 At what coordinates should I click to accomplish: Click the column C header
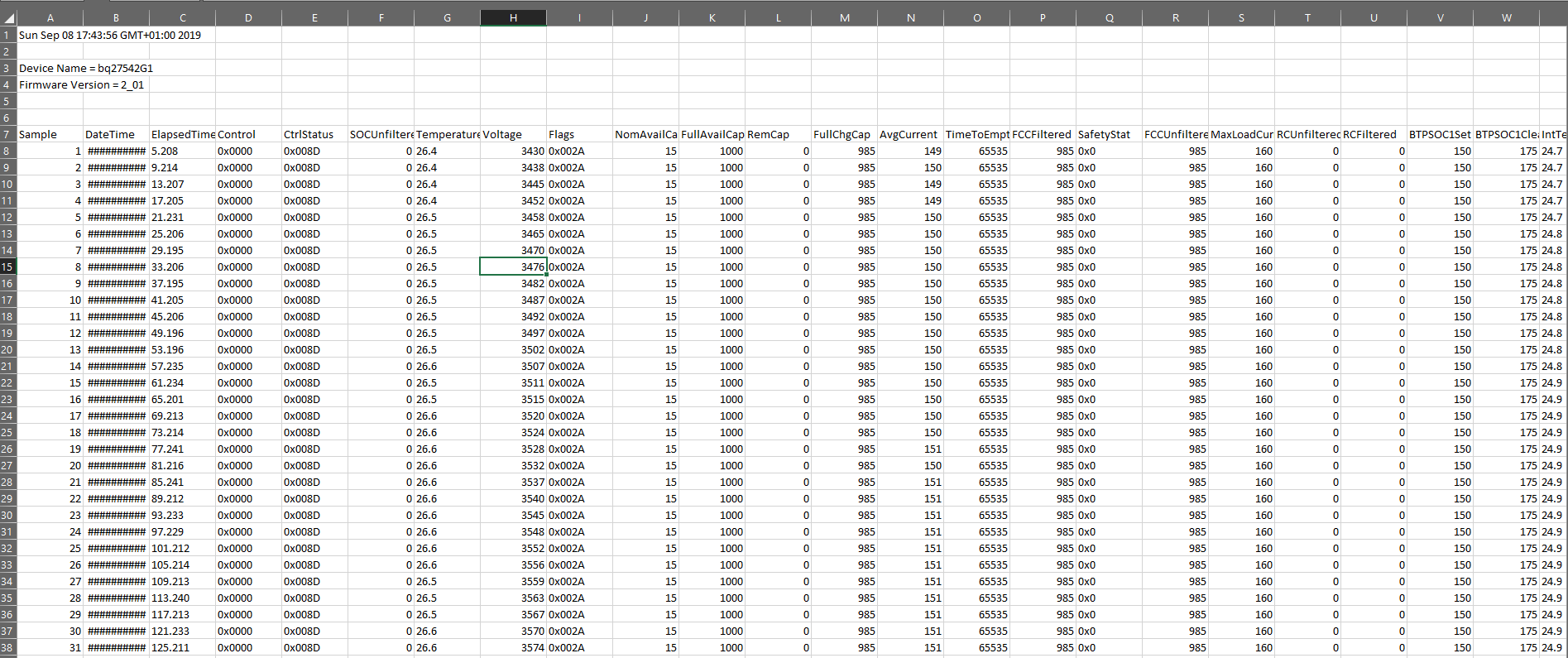(x=182, y=17)
